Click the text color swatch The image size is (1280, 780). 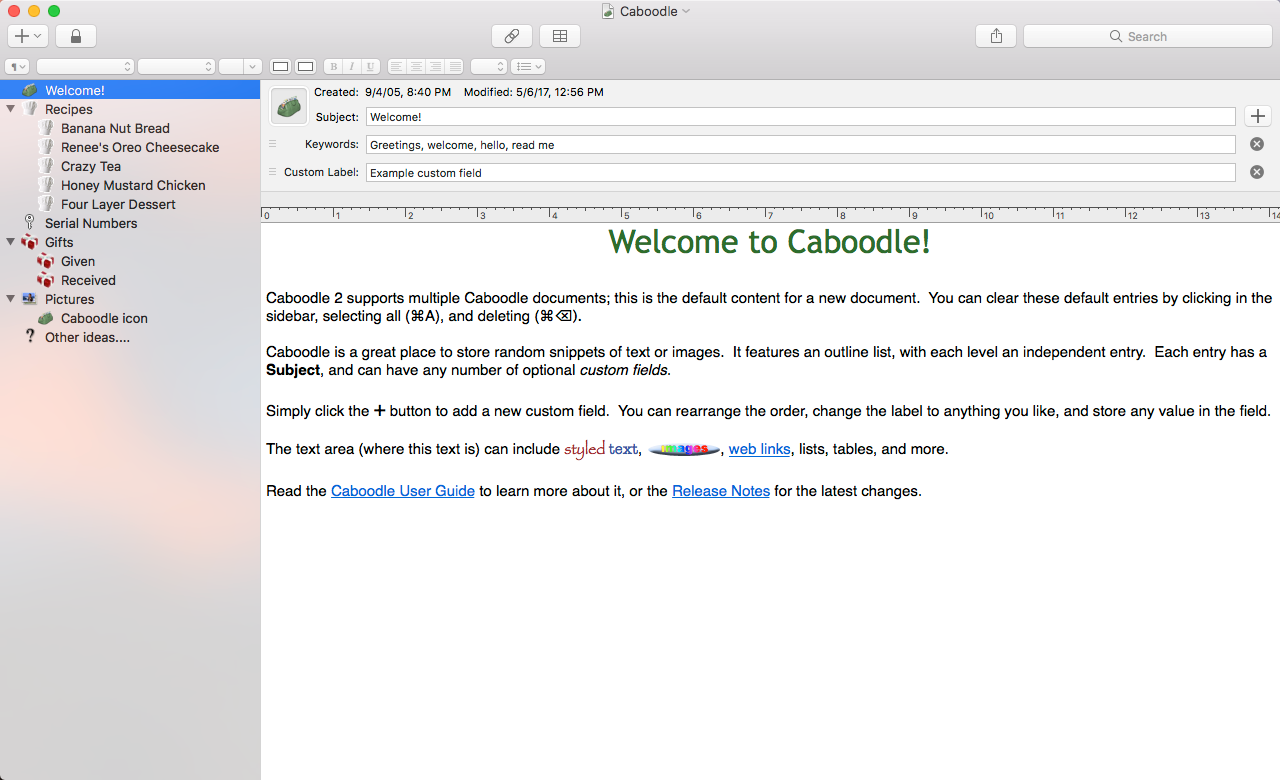click(281, 67)
